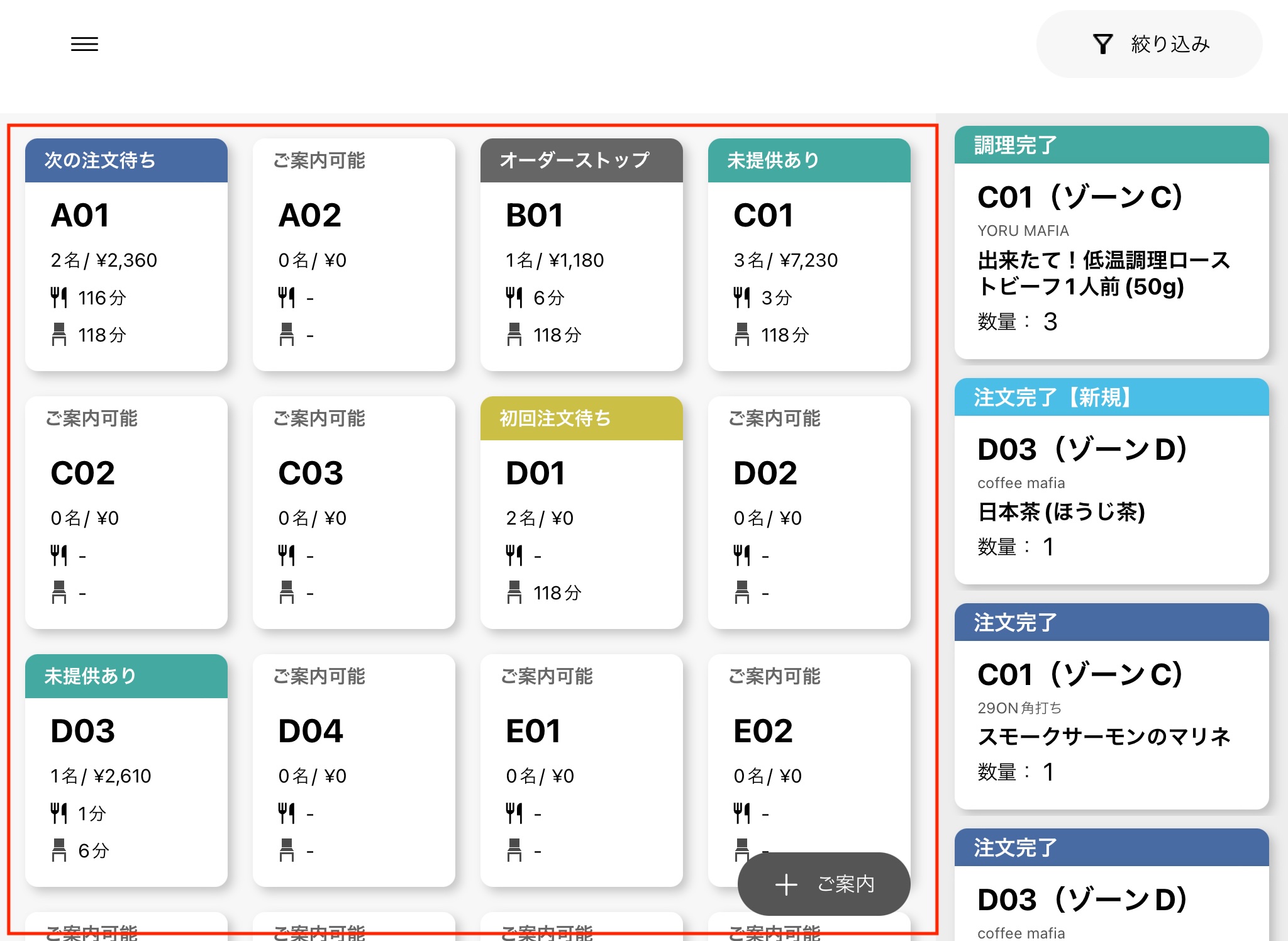1288x941 pixels.
Task: Click the 29ON 角打ち shop label
Action: point(1019,708)
